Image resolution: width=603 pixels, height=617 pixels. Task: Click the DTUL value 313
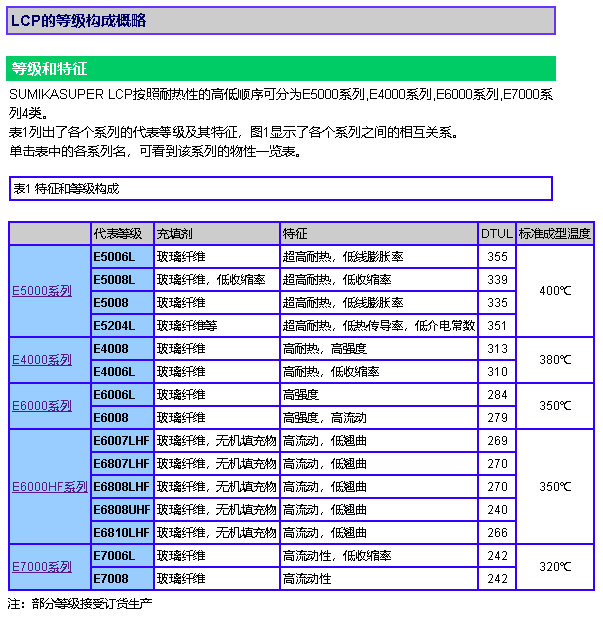tap(497, 349)
